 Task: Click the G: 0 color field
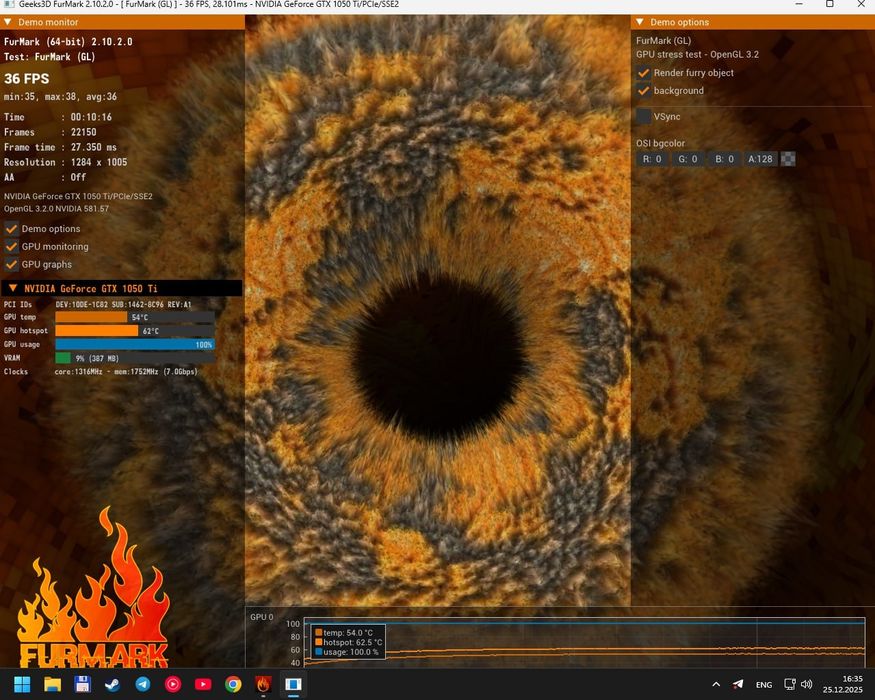pos(688,159)
